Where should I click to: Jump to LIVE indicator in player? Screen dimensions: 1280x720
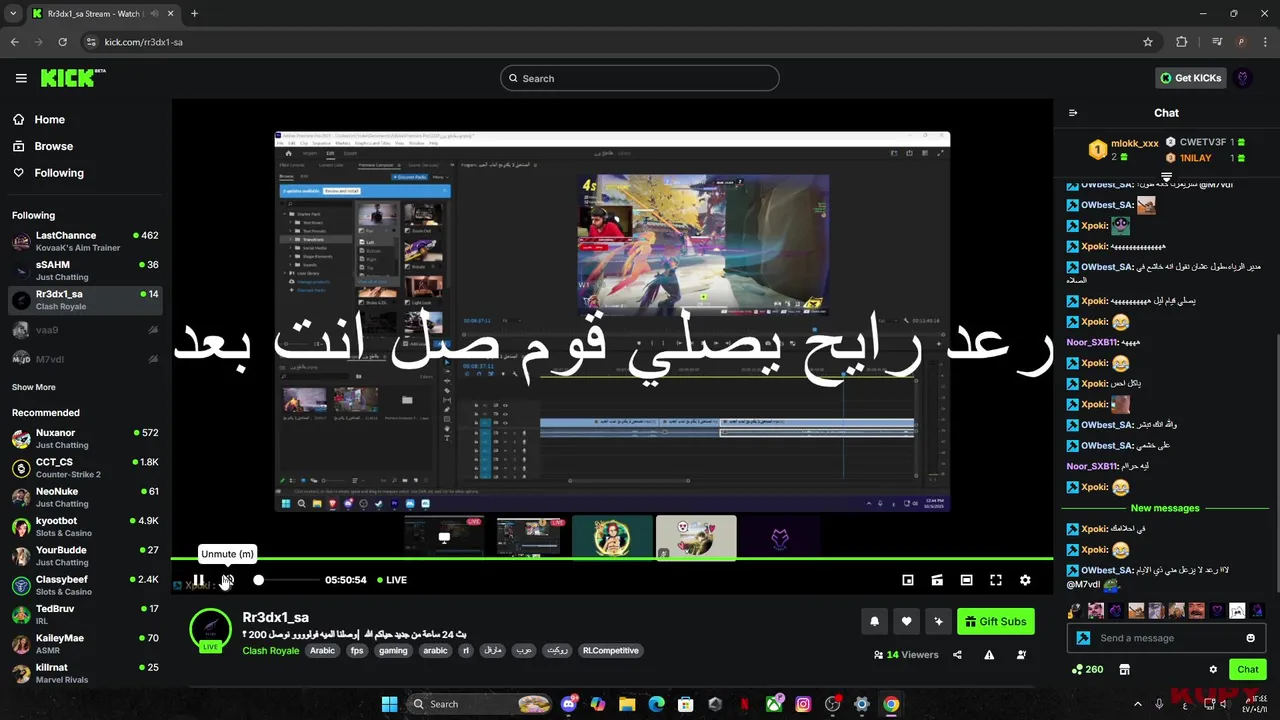coord(391,580)
